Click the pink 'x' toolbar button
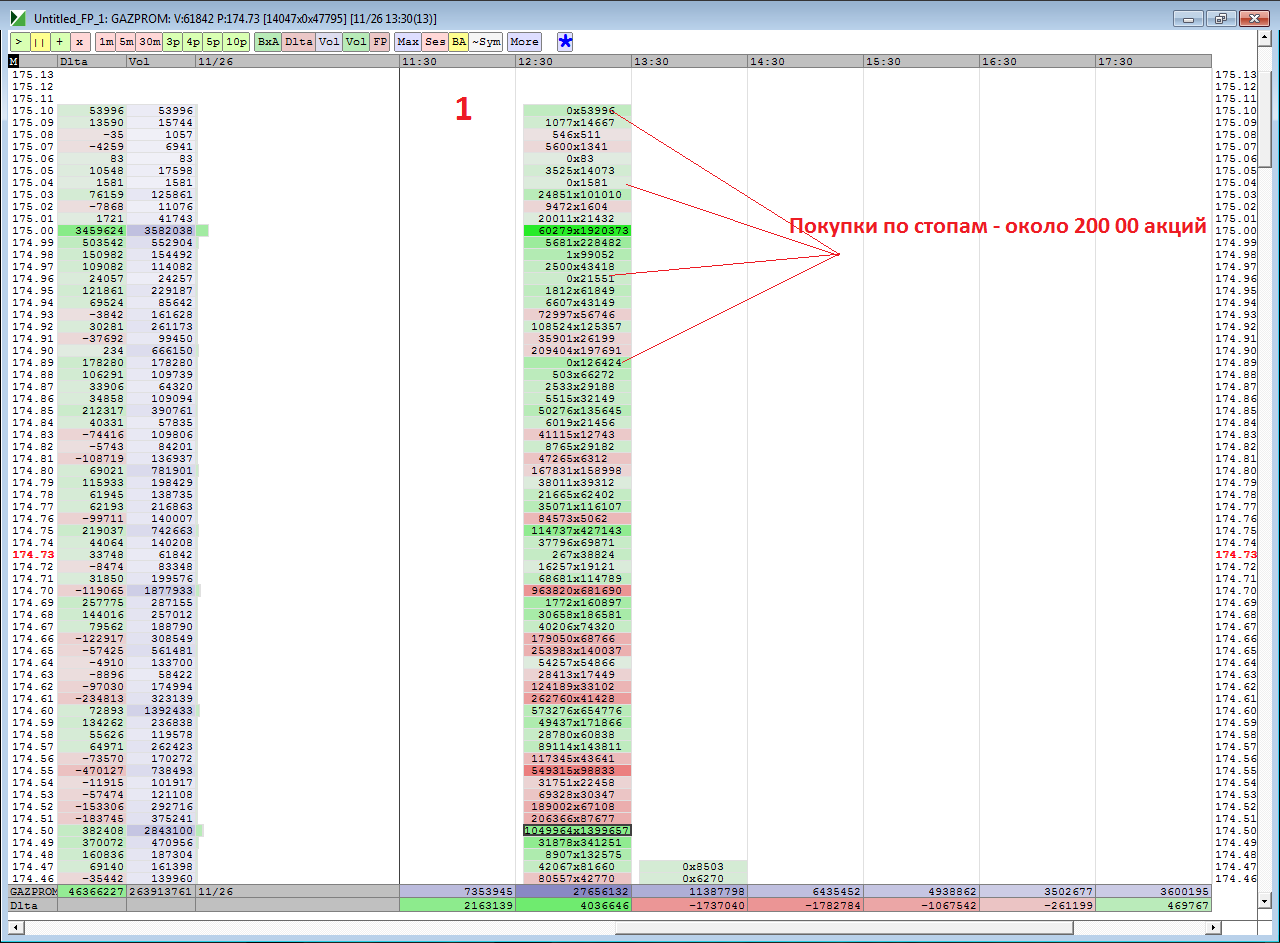1280x943 pixels. (80, 42)
